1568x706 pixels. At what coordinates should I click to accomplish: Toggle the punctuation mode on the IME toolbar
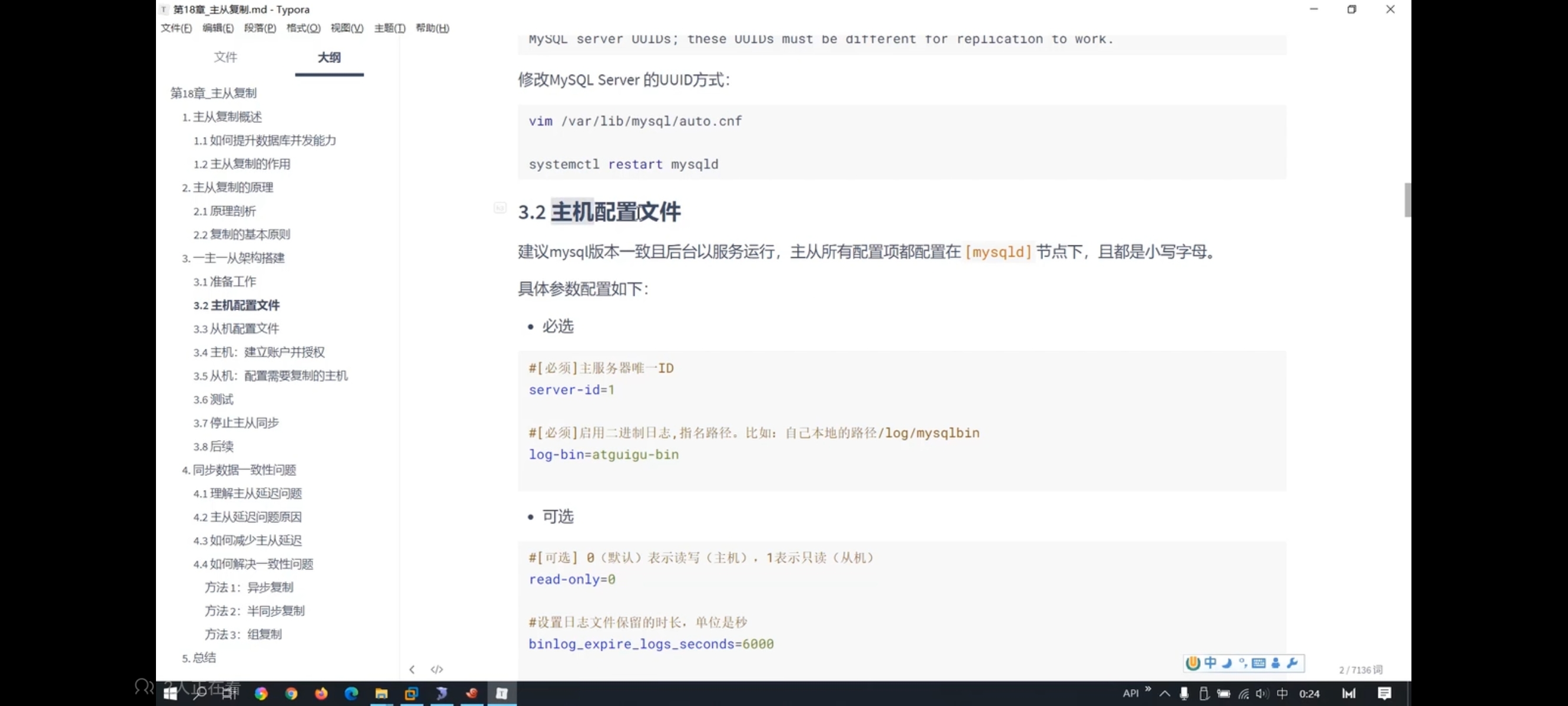point(1243,663)
